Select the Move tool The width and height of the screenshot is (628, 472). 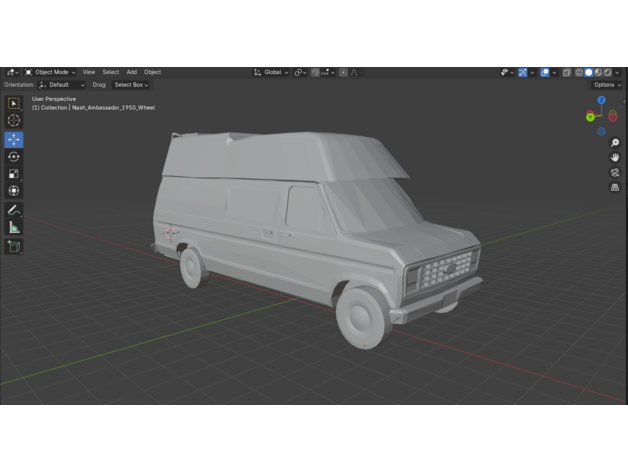[x=14, y=139]
